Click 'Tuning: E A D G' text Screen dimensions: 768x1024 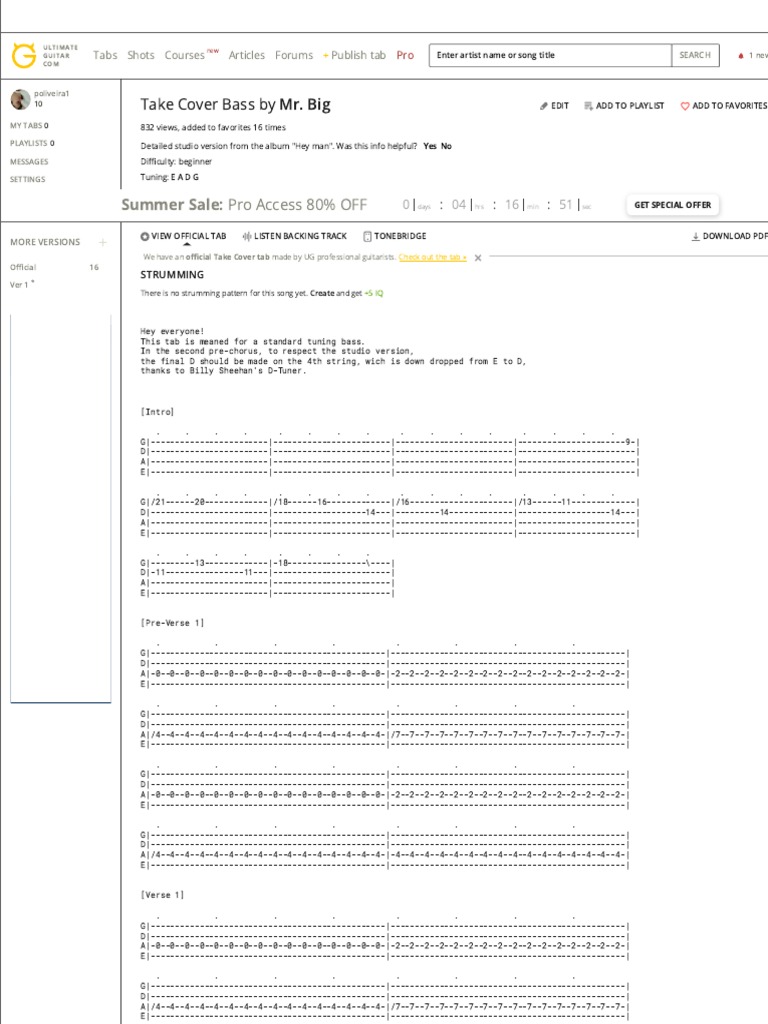169,177
